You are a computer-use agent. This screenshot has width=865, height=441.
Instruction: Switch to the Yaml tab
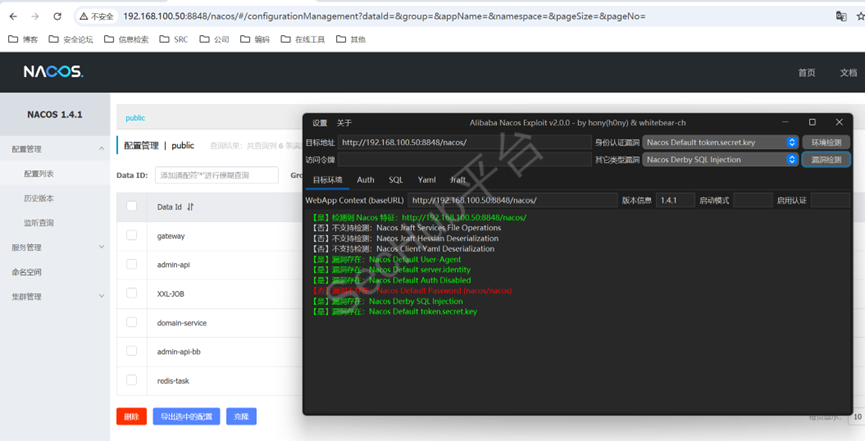pos(426,180)
